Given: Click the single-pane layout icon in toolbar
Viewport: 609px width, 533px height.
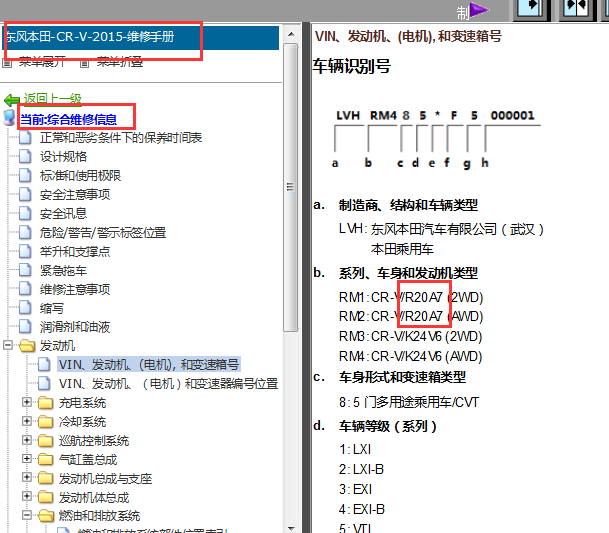Looking at the screenshot, I should (x=530, y=9).
